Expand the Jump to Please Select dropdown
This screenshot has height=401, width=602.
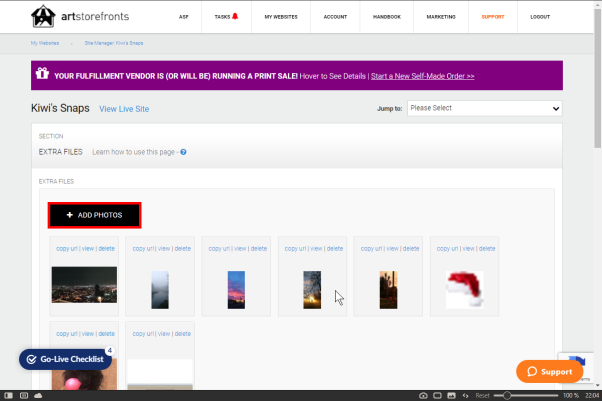485,108
